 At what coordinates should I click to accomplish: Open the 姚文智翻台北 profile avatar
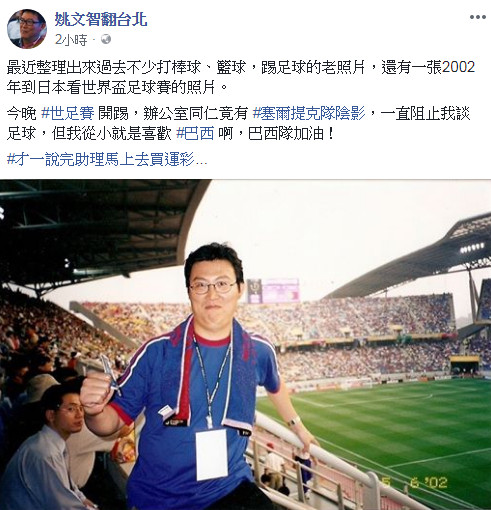tap(27, 29)
